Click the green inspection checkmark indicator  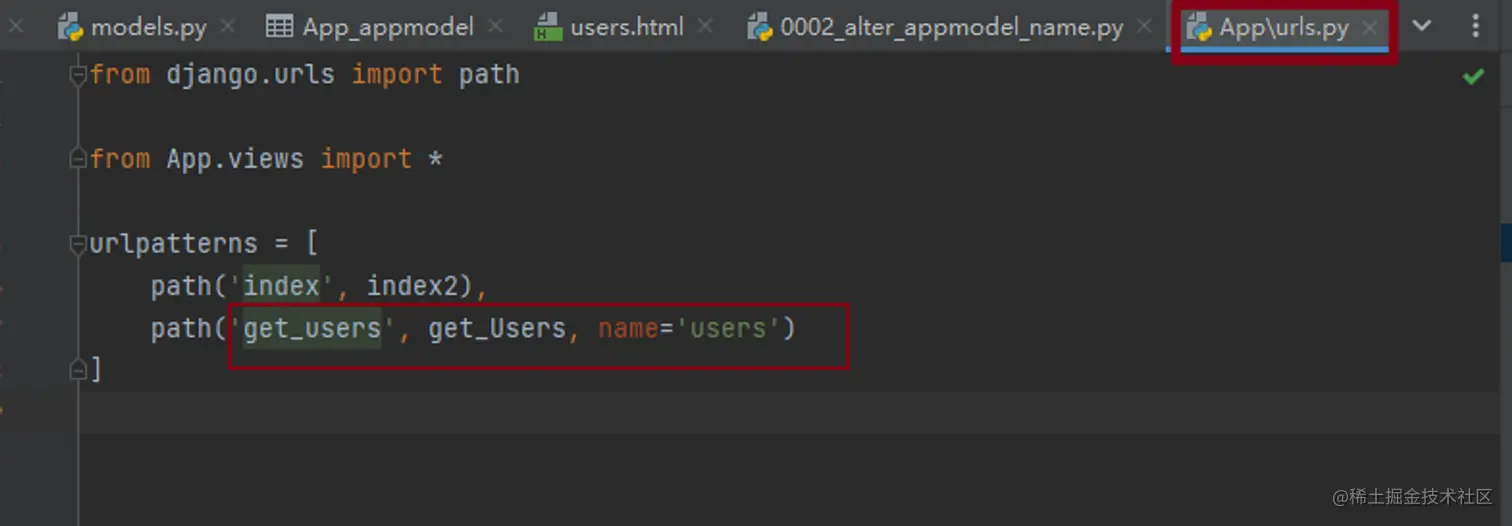tap(1473, 76)
